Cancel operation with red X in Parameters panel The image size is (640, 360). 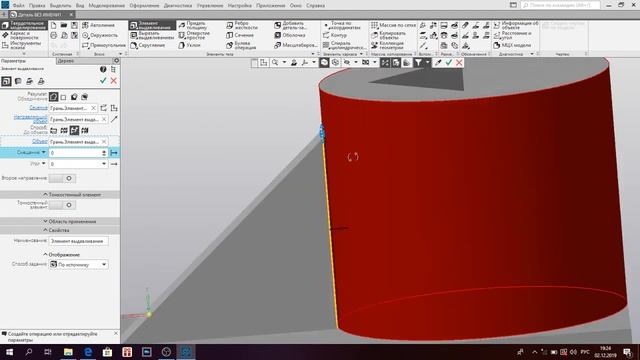114,81
